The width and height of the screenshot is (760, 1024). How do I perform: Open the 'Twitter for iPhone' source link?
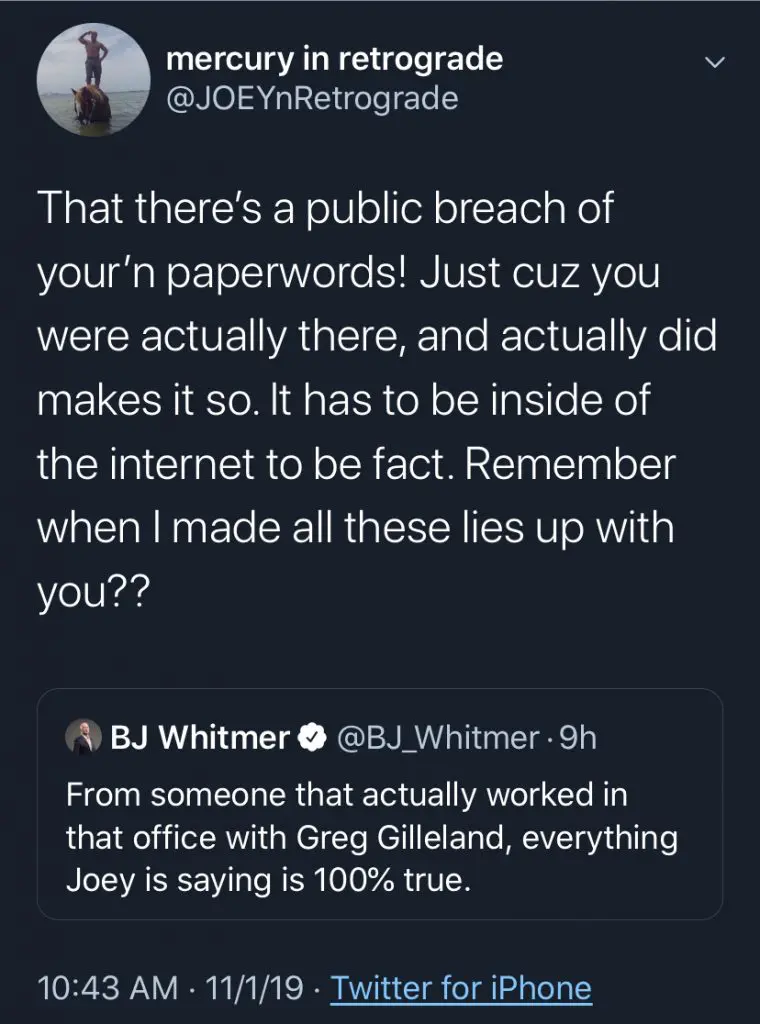pos(461,989)
